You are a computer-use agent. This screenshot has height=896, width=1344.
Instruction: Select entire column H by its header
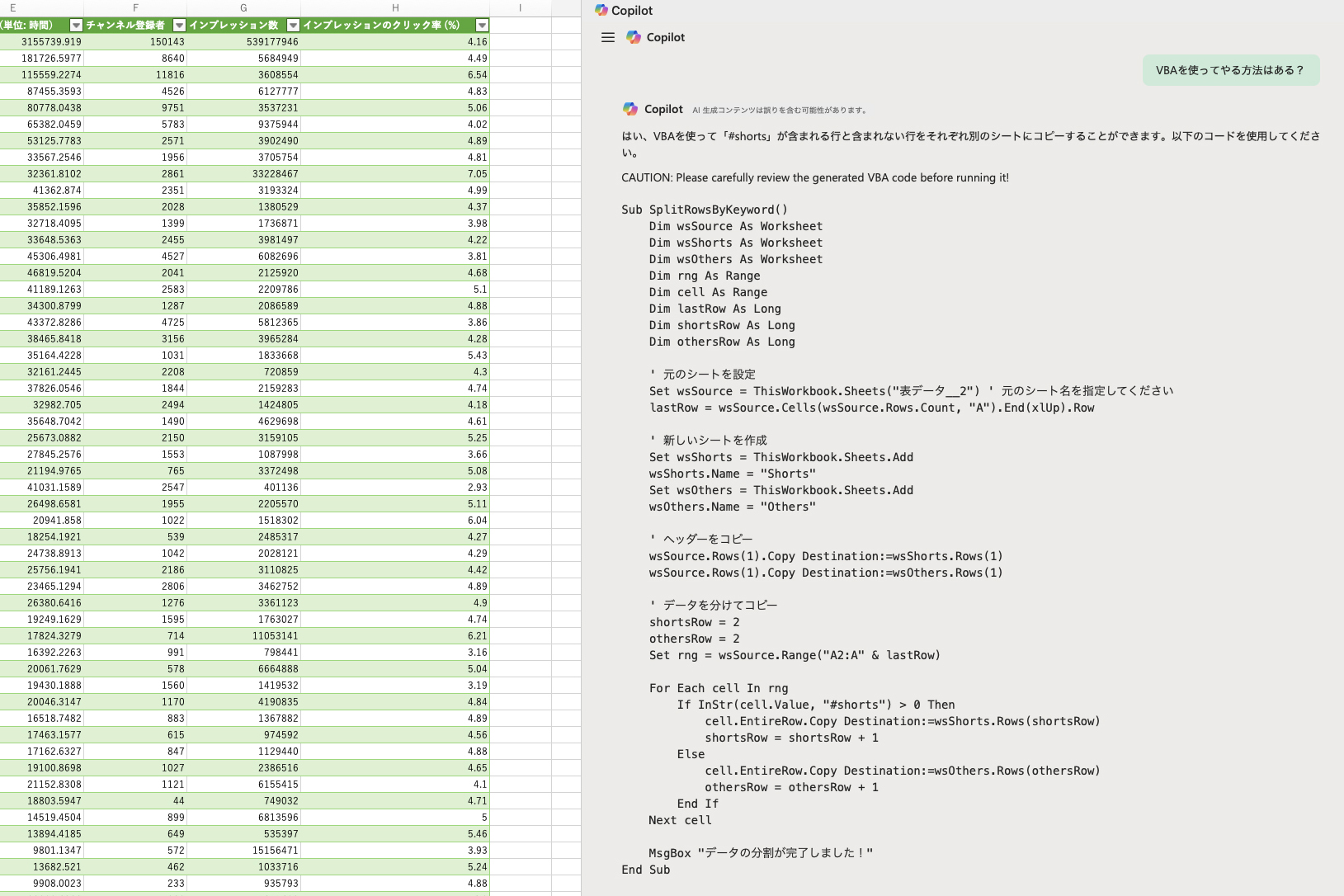coord(395,8)
